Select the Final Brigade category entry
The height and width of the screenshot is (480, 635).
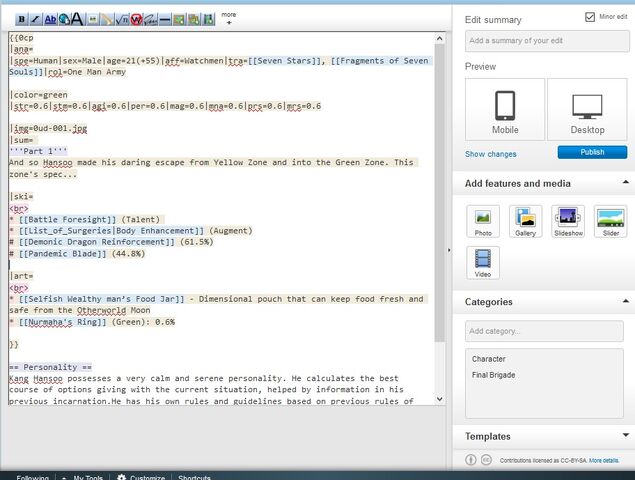[x=493, y=375]
